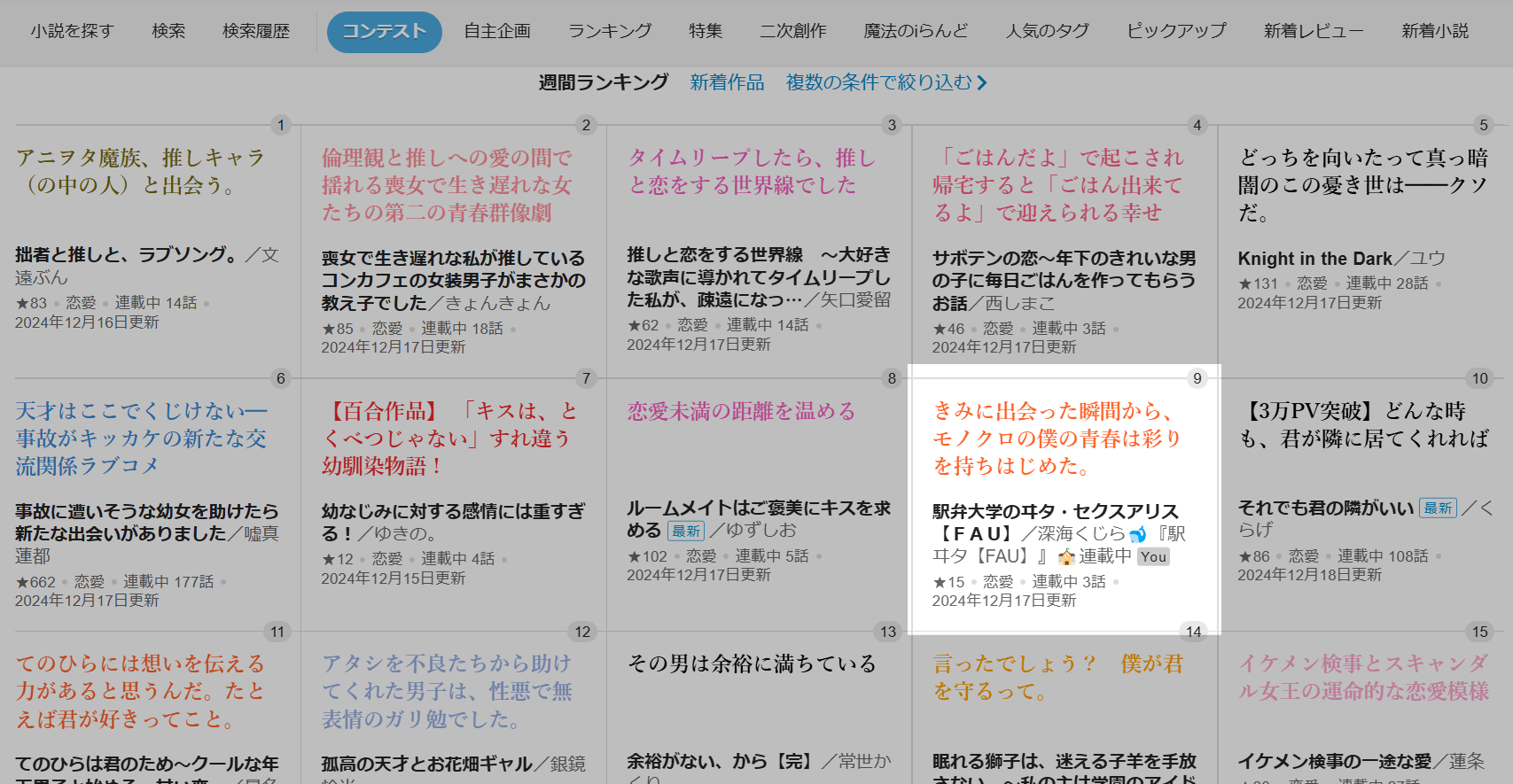Open the novel 拙者と推しと、ラブソング。
The width and height of the screenshot is (1513, 784).
(125, 255)
